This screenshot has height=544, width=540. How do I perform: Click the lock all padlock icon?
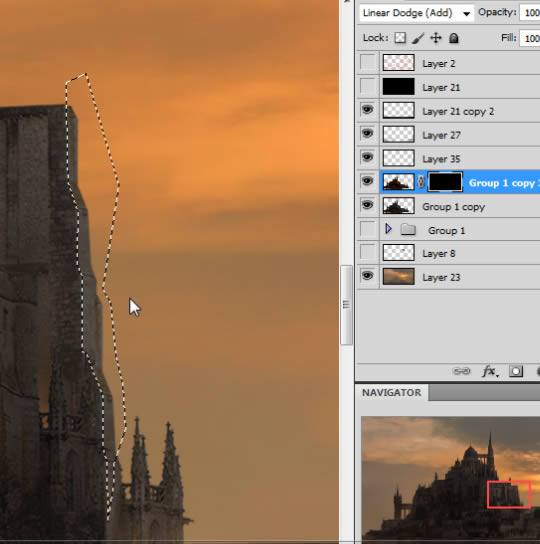pyautogui.click(x=454, y=38)
